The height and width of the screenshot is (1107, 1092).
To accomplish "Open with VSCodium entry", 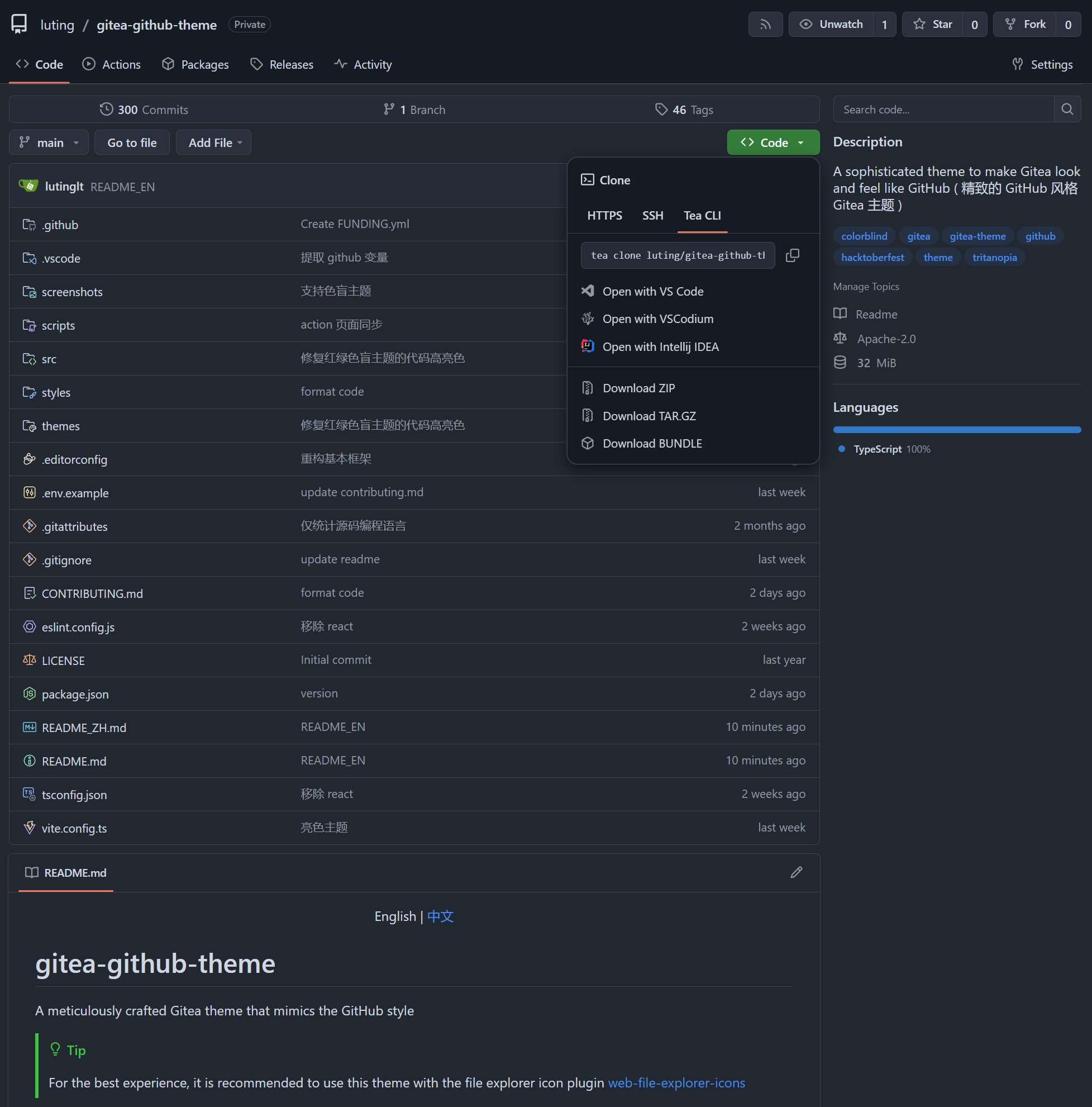I will point(657,319).
